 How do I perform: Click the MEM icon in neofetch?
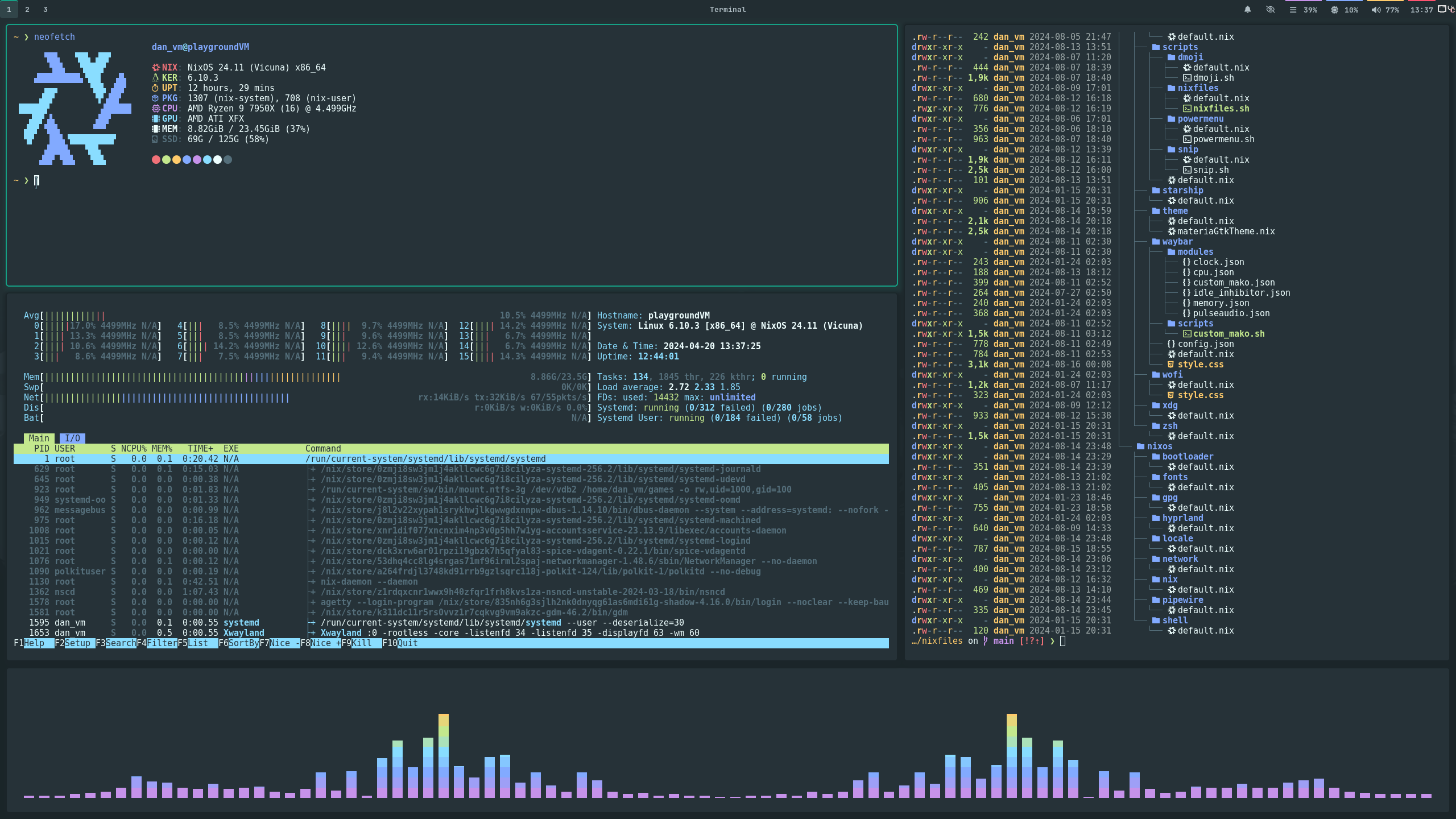[x=156, y=129]
